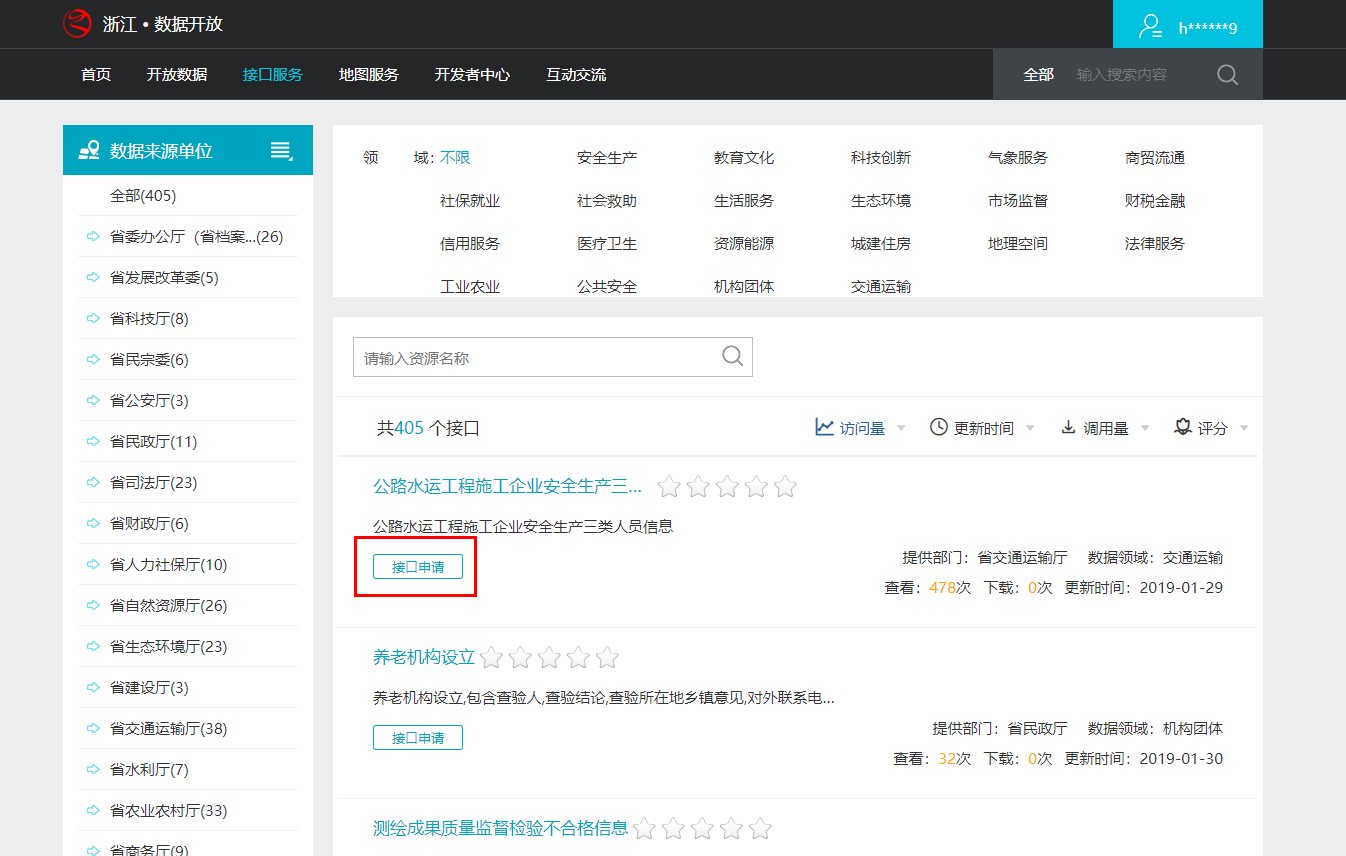Click the search icon in the resource name box
This screenshot has width=1346, height=856.
pos(733,357)
